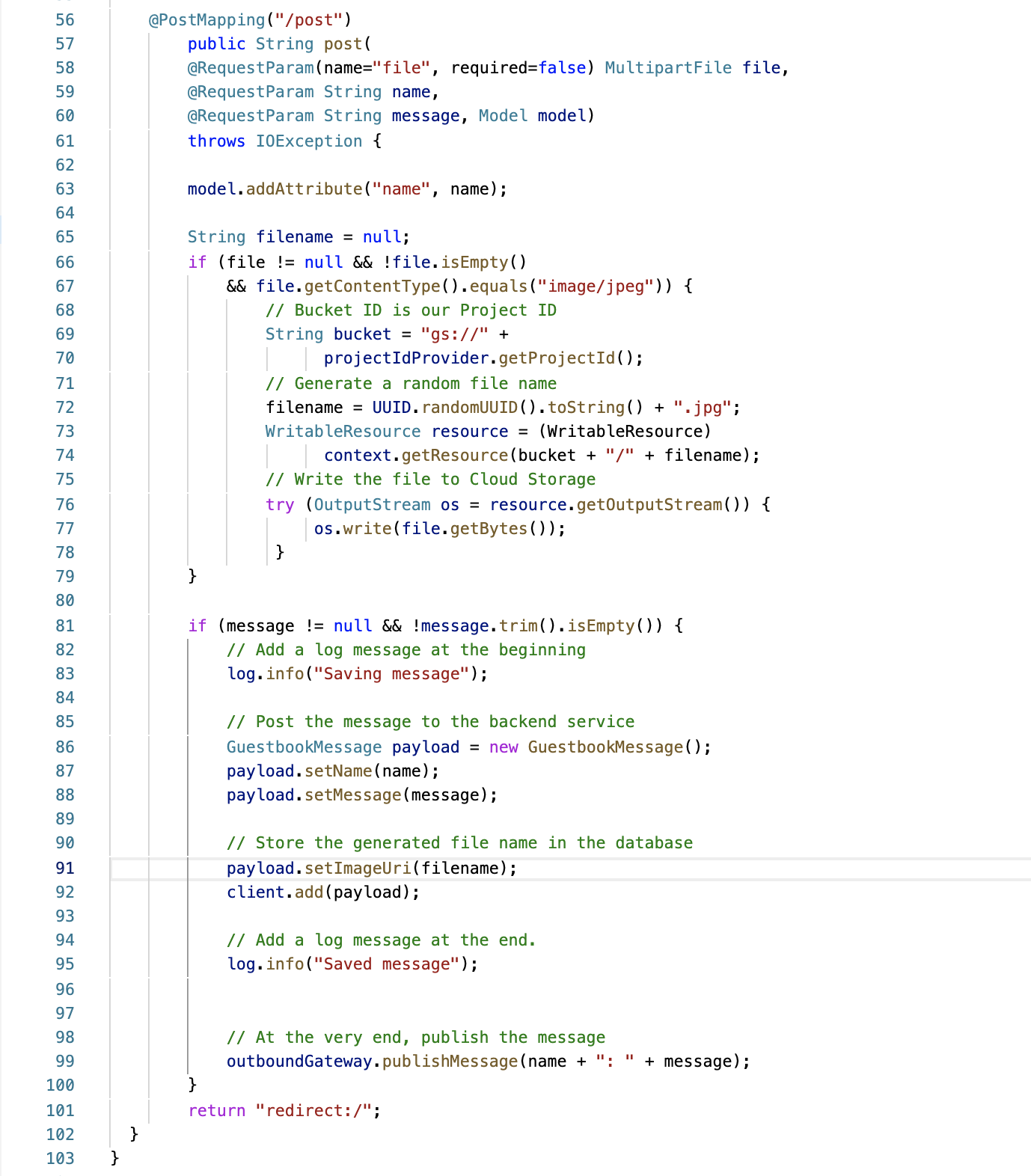Viewport: 1031px width, 1176px height.
Task: Click the ".jpg" string literal
Action: pyautogui.click(x=702, y=407)
